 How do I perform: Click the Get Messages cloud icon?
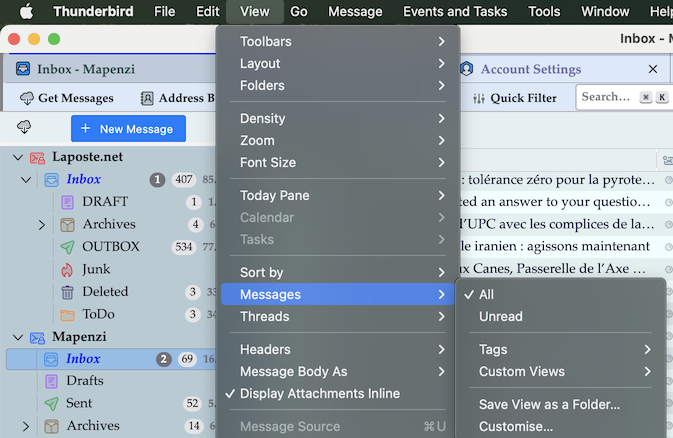pos(27,98)
